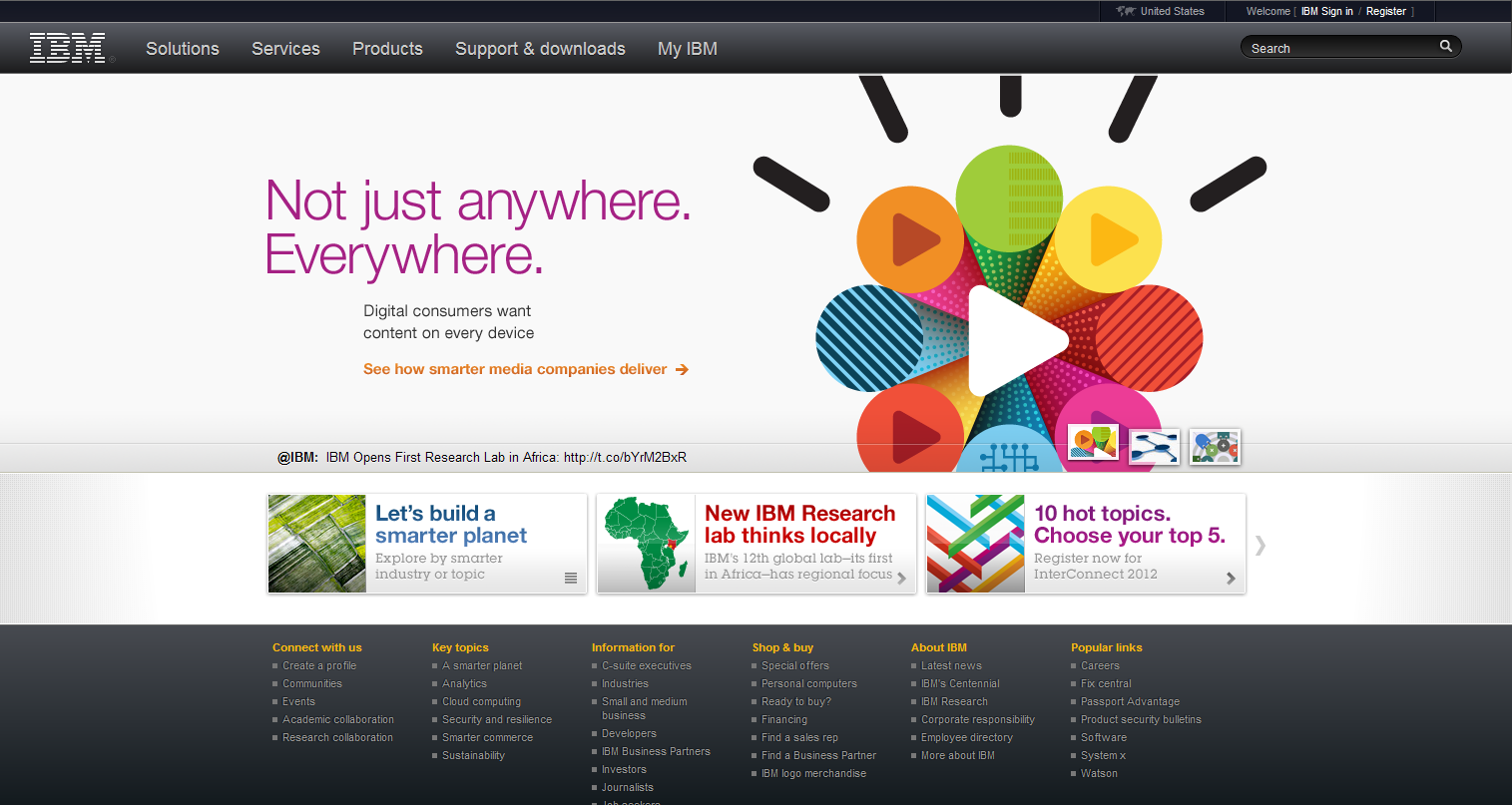The height and width of the screenshot is (805, 1512).
Task: Click the Africa map image
Action: 647,544
